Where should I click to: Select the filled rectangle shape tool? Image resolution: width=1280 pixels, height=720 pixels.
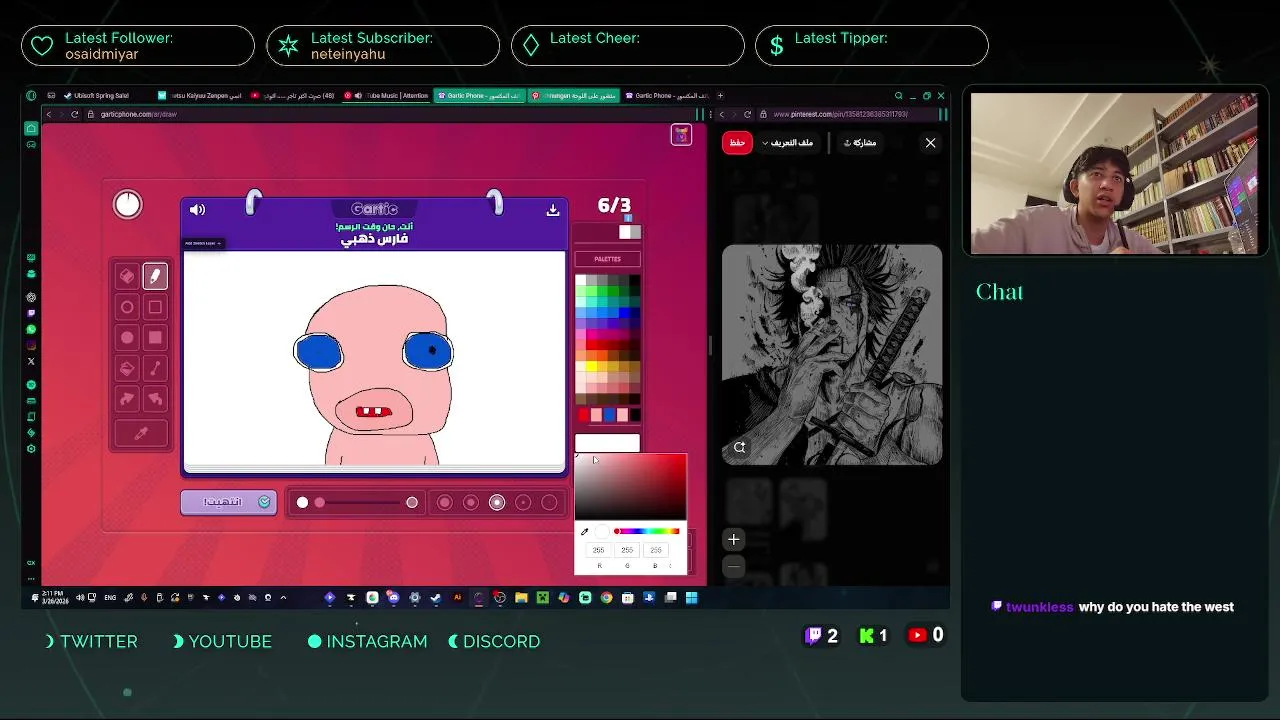155,338
